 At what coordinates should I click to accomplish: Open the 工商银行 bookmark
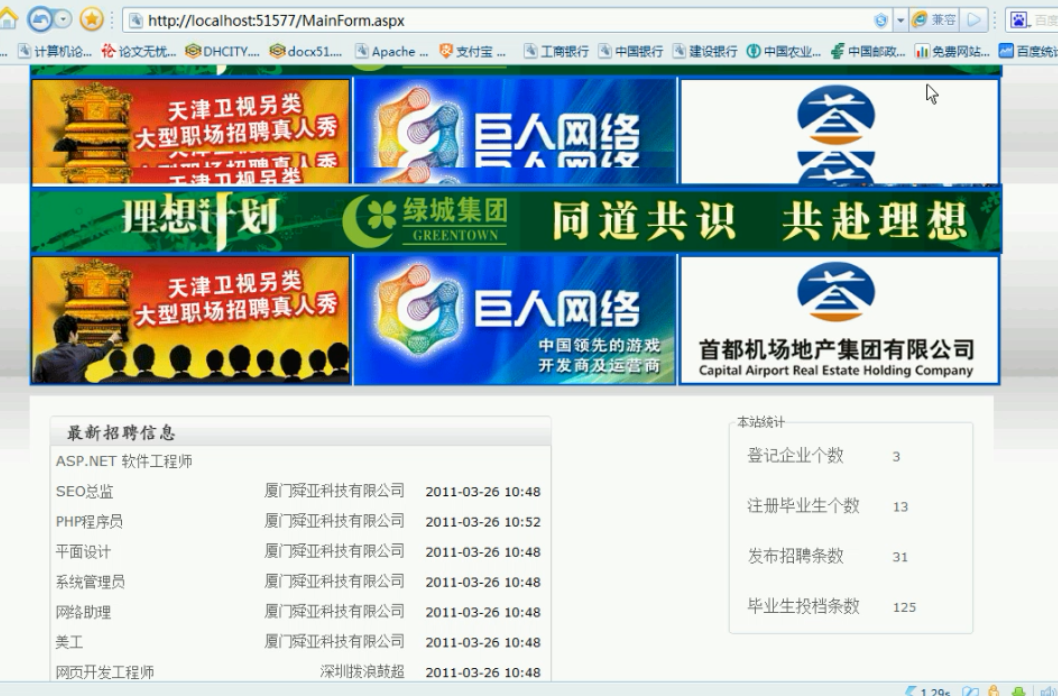pos(557,51)
